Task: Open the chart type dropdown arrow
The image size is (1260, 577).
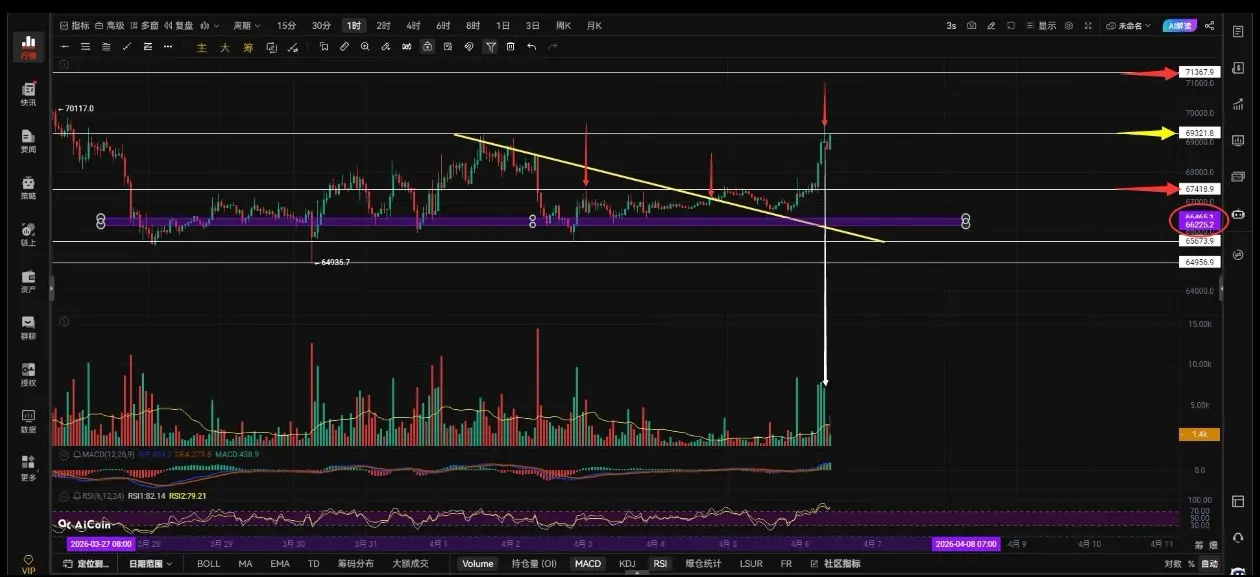Action: tap(217, 26)
